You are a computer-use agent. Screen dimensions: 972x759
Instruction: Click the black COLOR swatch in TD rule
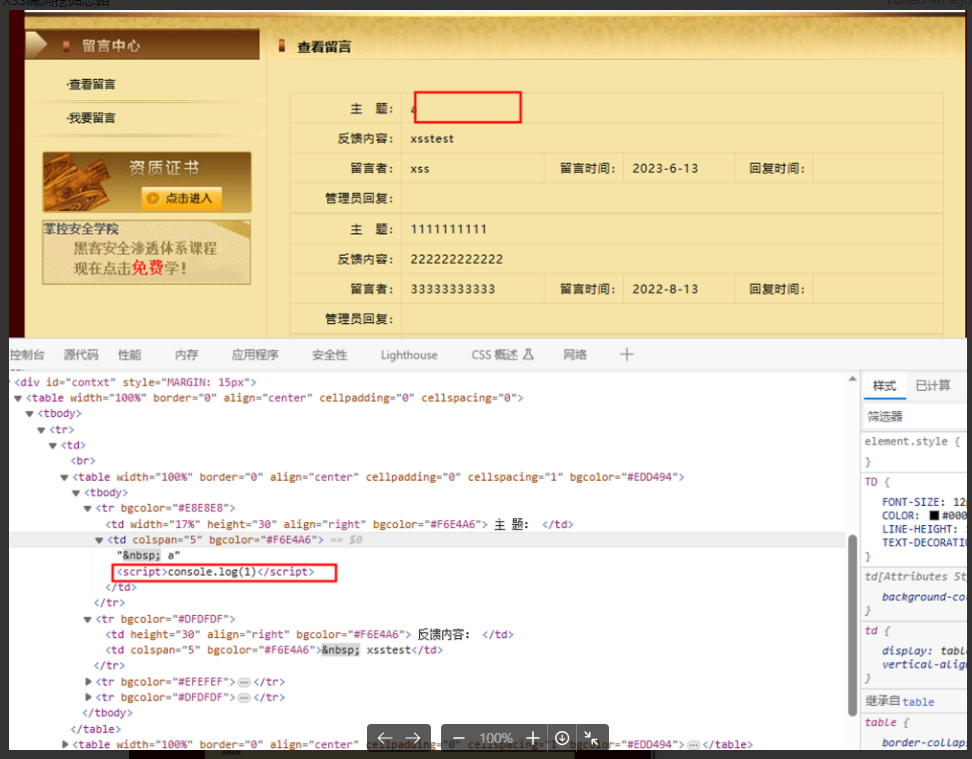pos(934,515)
